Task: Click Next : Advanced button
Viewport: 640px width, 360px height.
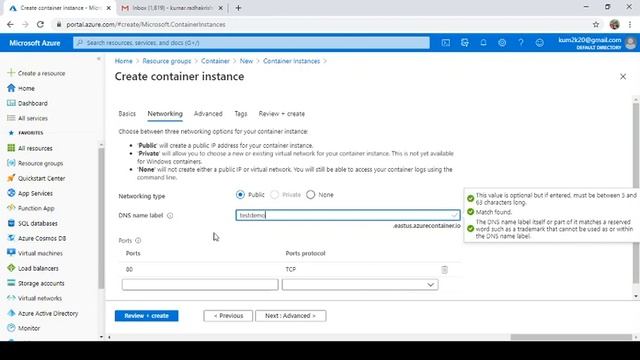Action: click(x=291, y=316)
